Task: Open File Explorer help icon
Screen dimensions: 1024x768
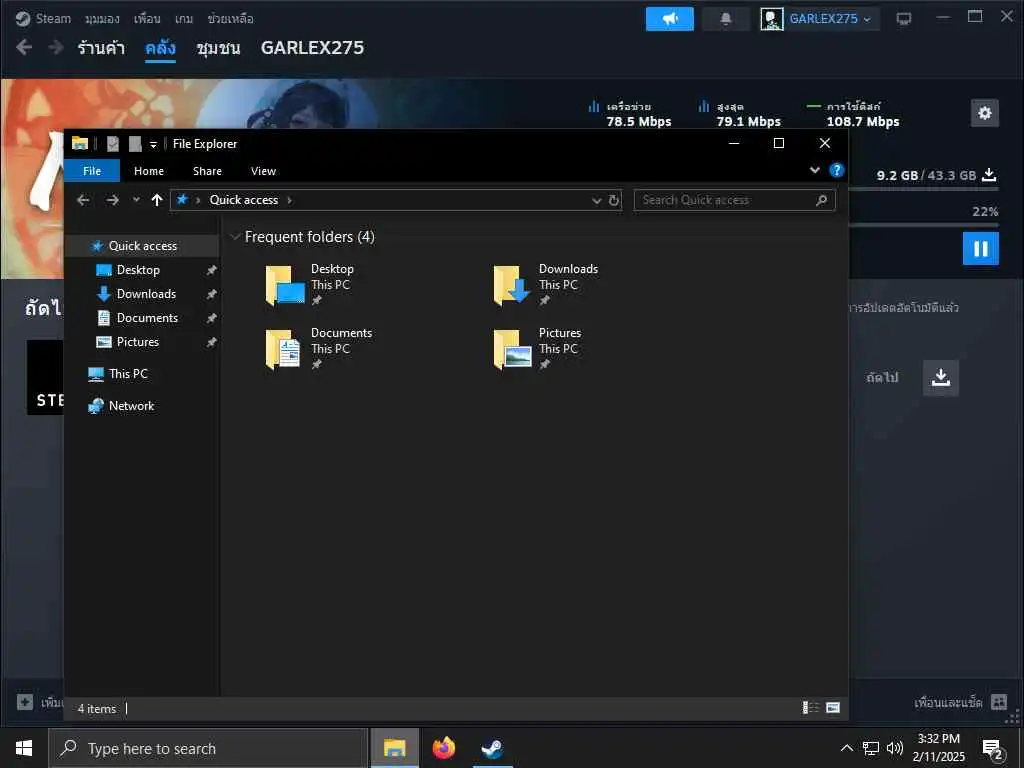Action: 837,170
